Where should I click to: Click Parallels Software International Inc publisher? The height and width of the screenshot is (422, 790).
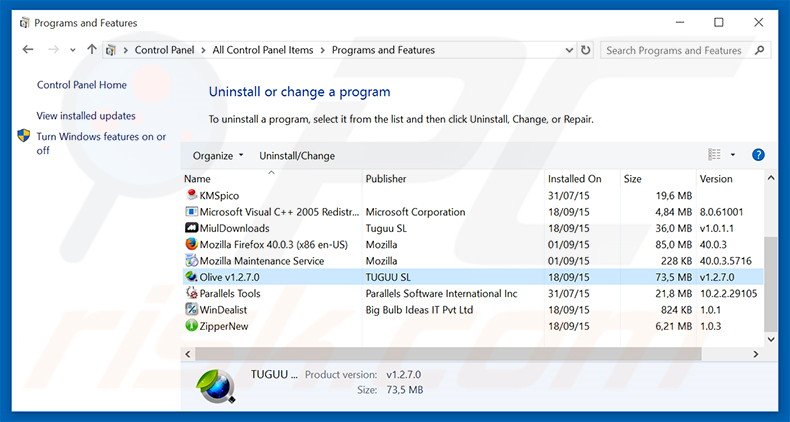coord(441,293)
